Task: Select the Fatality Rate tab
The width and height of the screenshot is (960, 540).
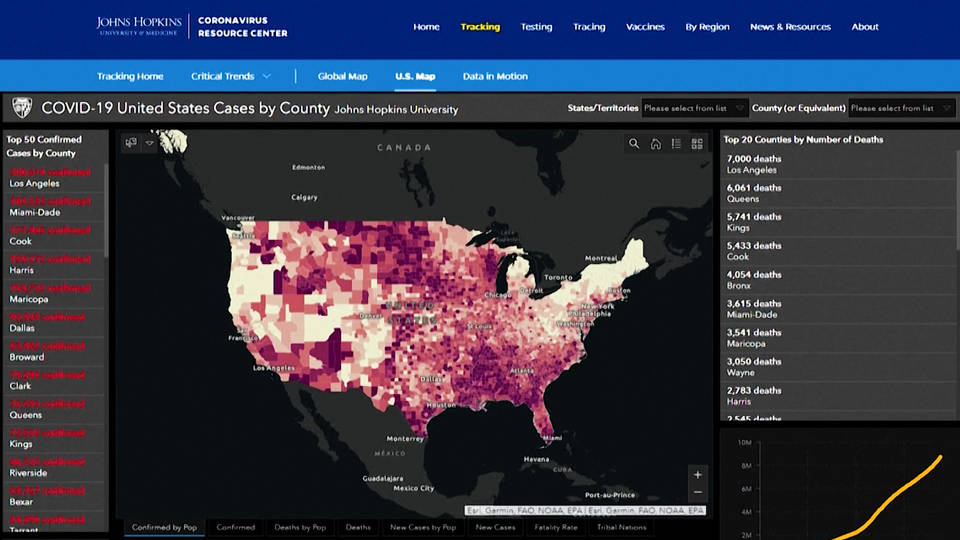Action: click(x=556, y=527)
